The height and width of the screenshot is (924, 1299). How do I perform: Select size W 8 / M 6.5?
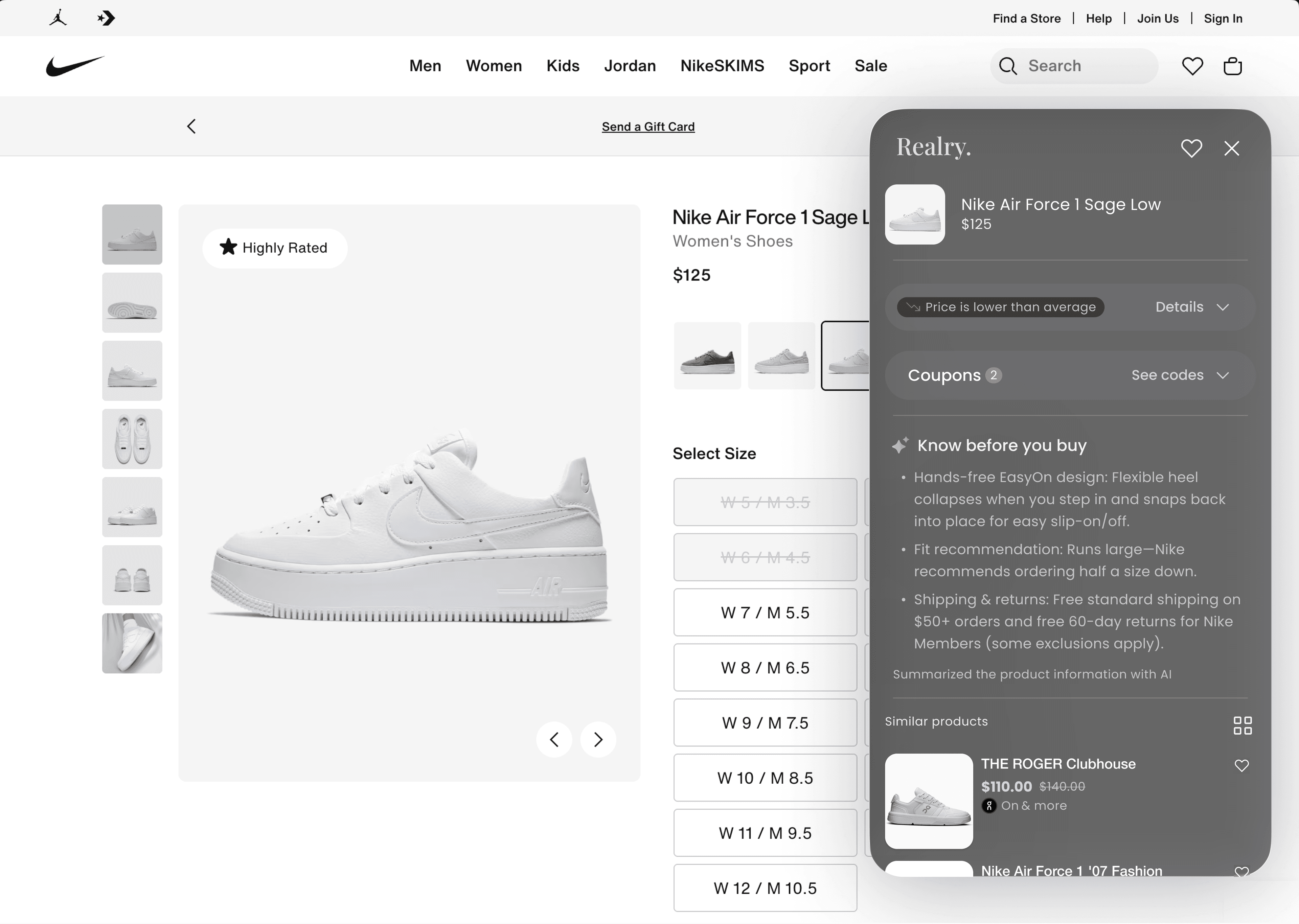765,668
